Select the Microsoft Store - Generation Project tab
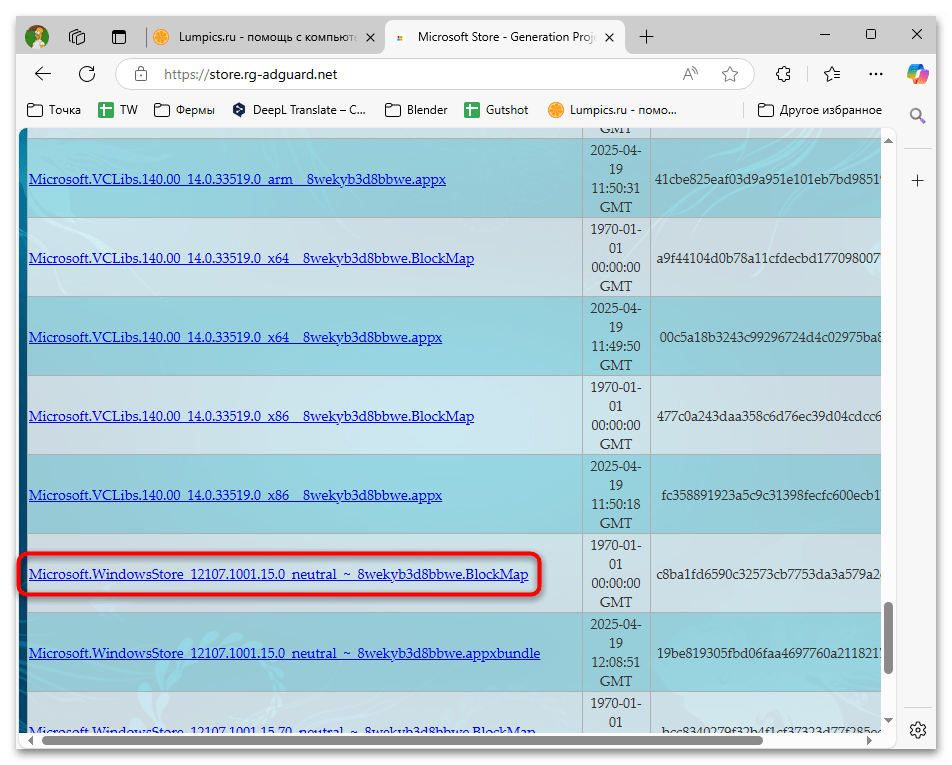This screenshot has width=952, height=765. pos(506,37)
